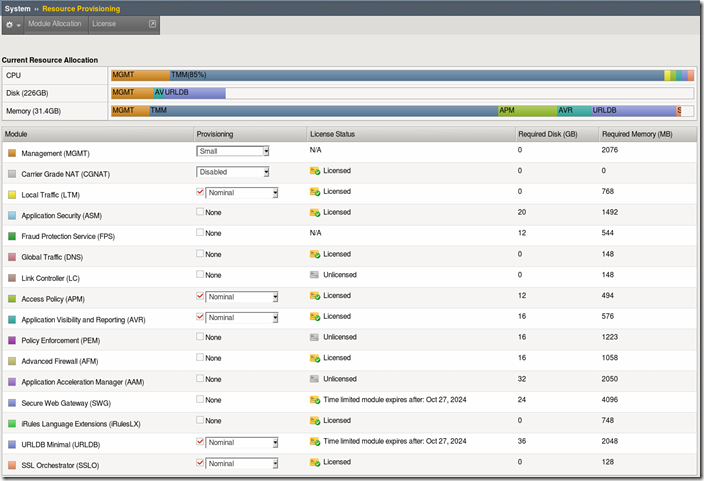Open the gear settings menu

(x=13, y=25)
